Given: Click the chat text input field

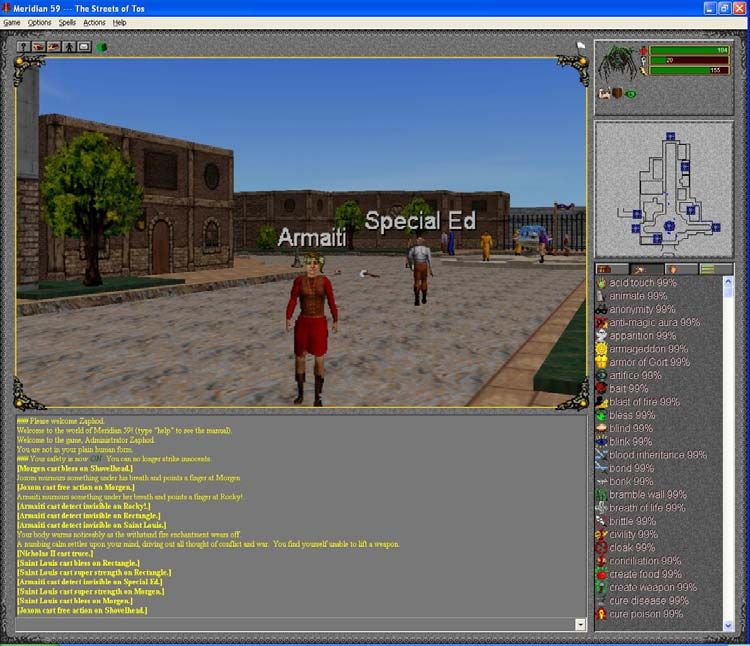Looking at the screenshot, I should [x=295, y=624].
